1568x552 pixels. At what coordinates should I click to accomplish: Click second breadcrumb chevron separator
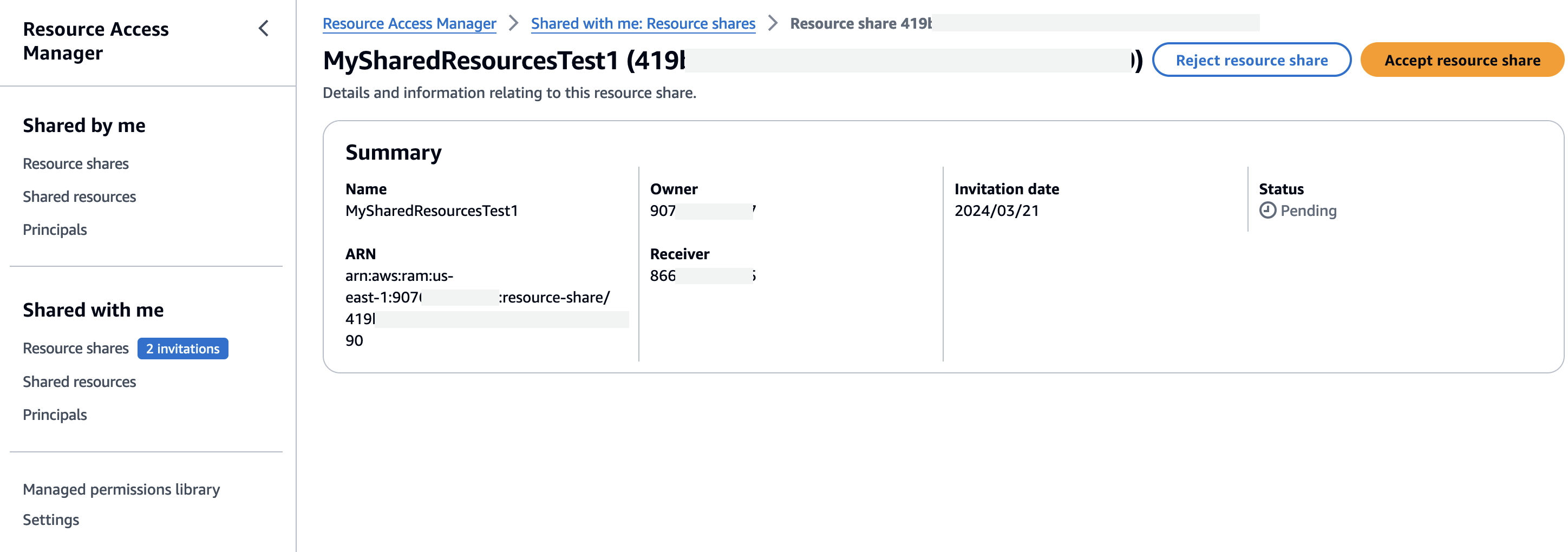click(x=773, y=24)
